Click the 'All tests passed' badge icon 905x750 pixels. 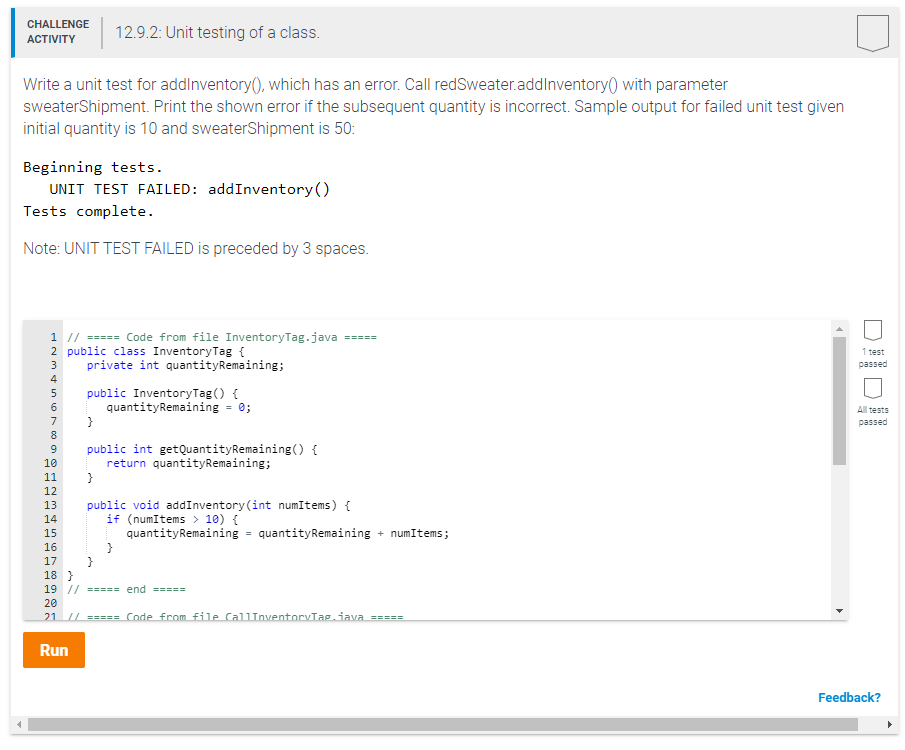tap(873, 388)
